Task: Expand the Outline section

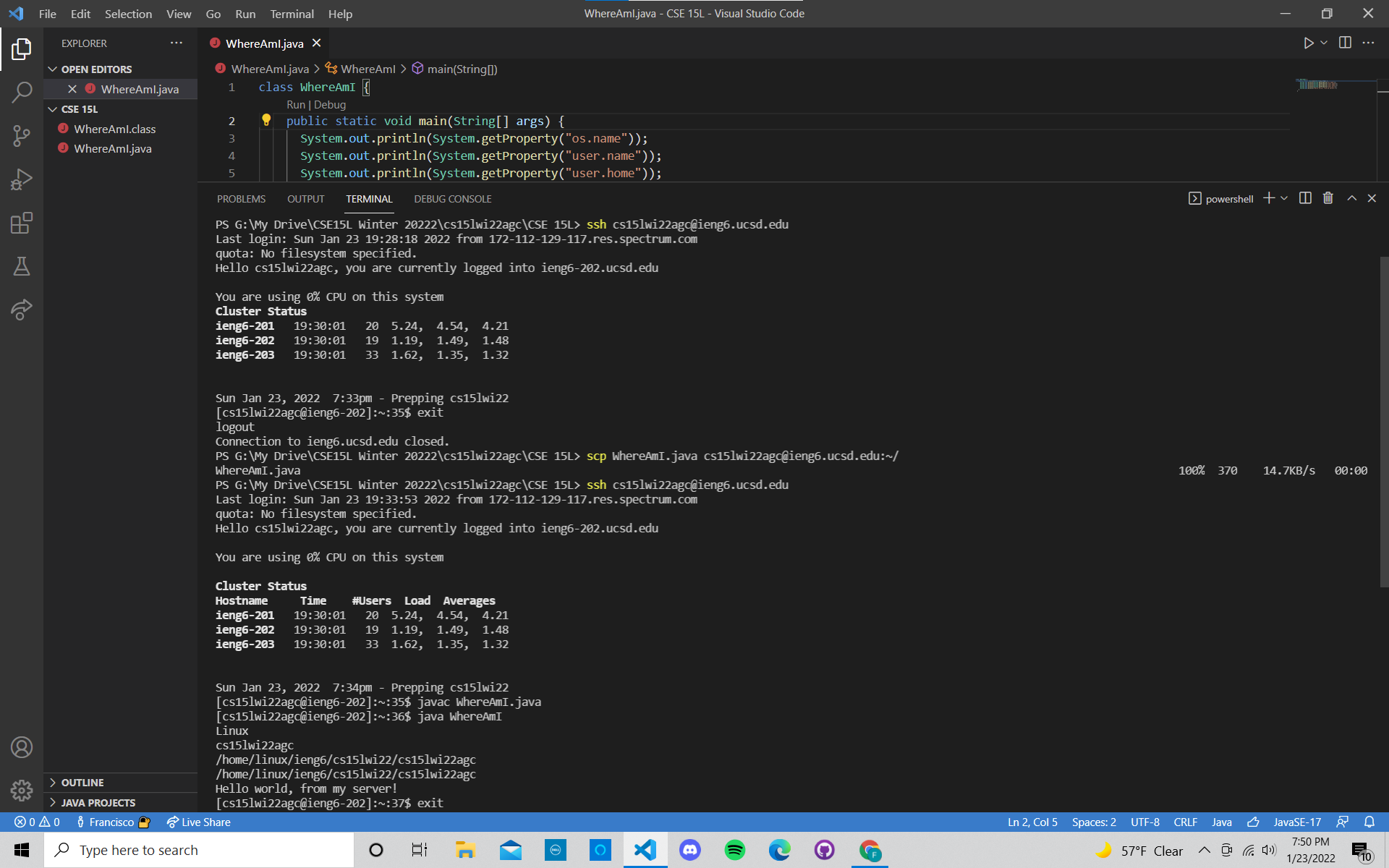Action: (x=82, y=783)
